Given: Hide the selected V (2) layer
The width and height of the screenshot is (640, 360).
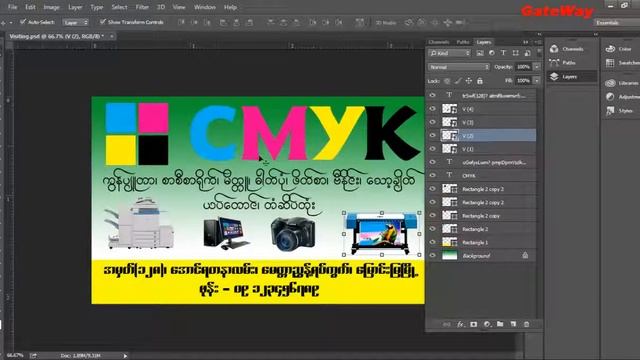Looking at the screenshot, I should [433, 136].
